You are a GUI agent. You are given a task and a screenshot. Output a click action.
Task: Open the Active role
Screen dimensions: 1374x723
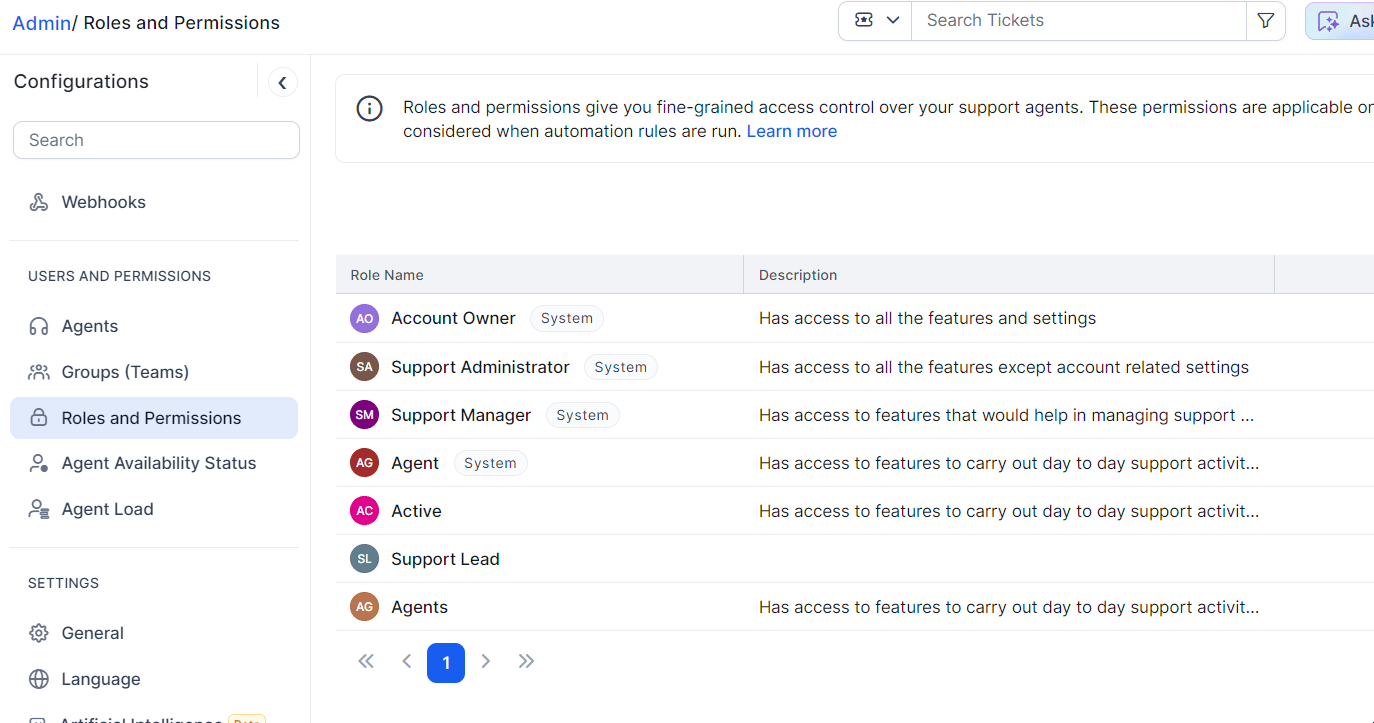click(x=416, y=511)
